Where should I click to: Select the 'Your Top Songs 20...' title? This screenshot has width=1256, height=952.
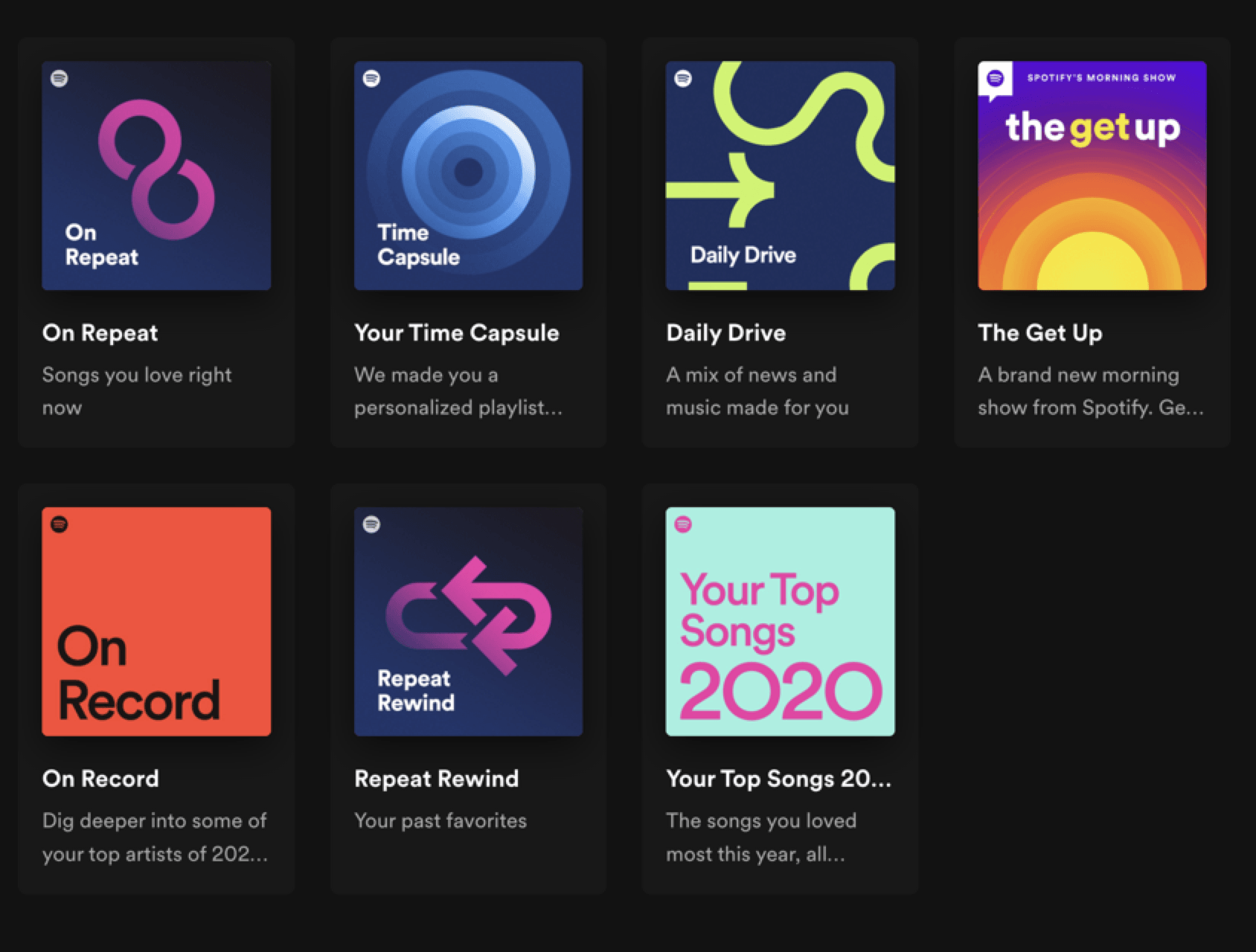coord(778,779)
